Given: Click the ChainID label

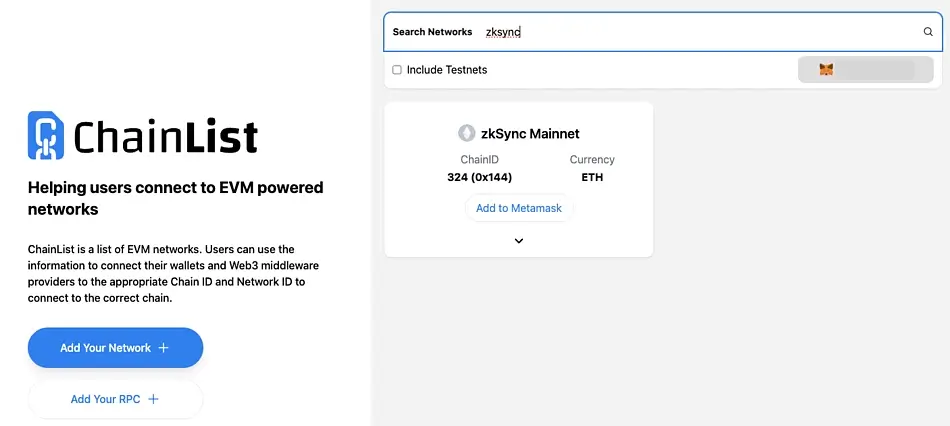Looking at the screenshot, I should (480, 159).
